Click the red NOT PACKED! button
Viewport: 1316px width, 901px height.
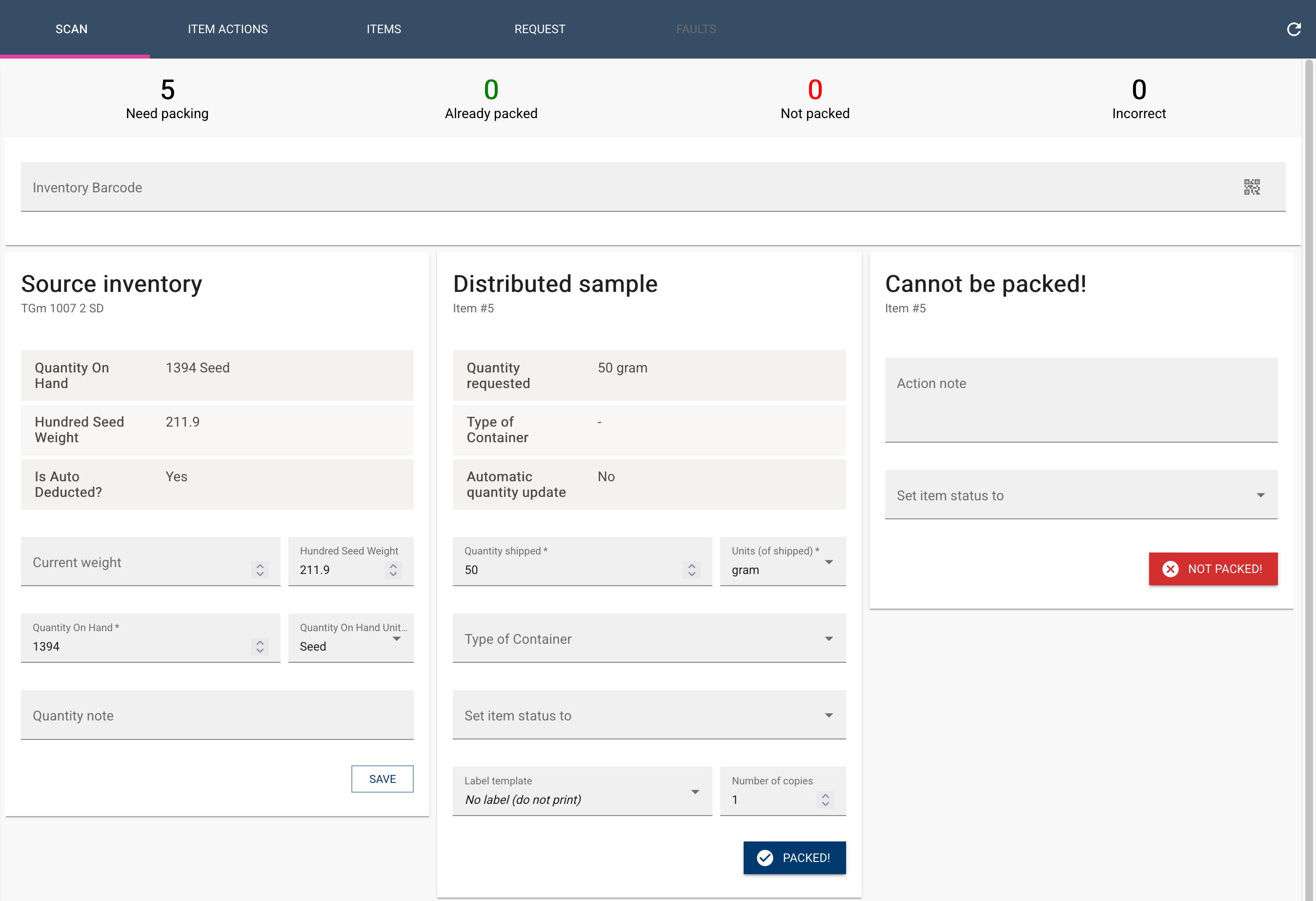1213,569
